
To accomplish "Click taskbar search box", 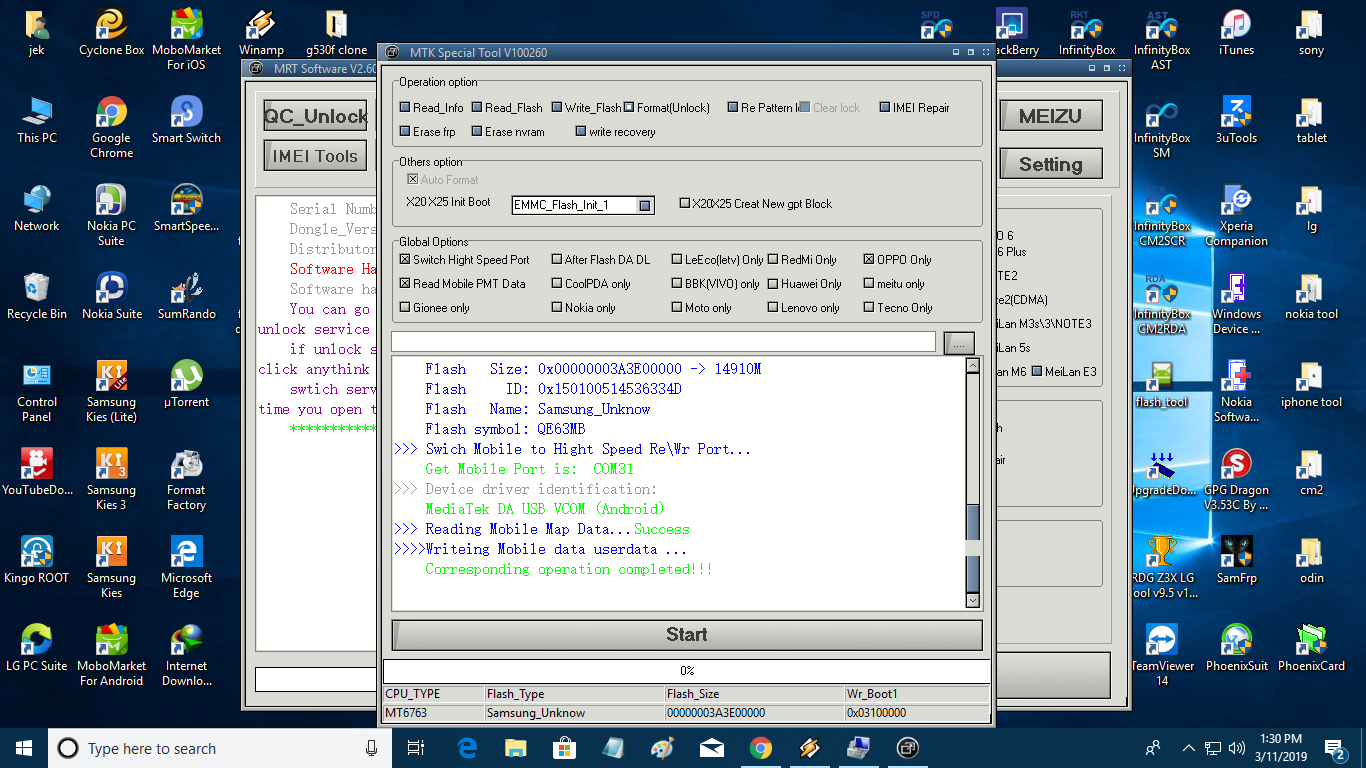I will 219,748.
